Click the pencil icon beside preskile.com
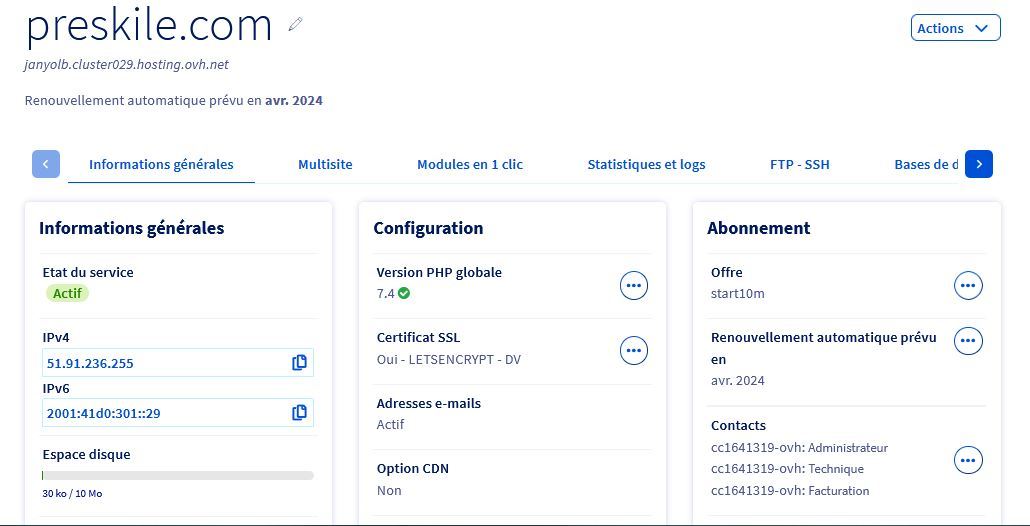Screen dimensions: 1030x526 click(x=295, y=25)
